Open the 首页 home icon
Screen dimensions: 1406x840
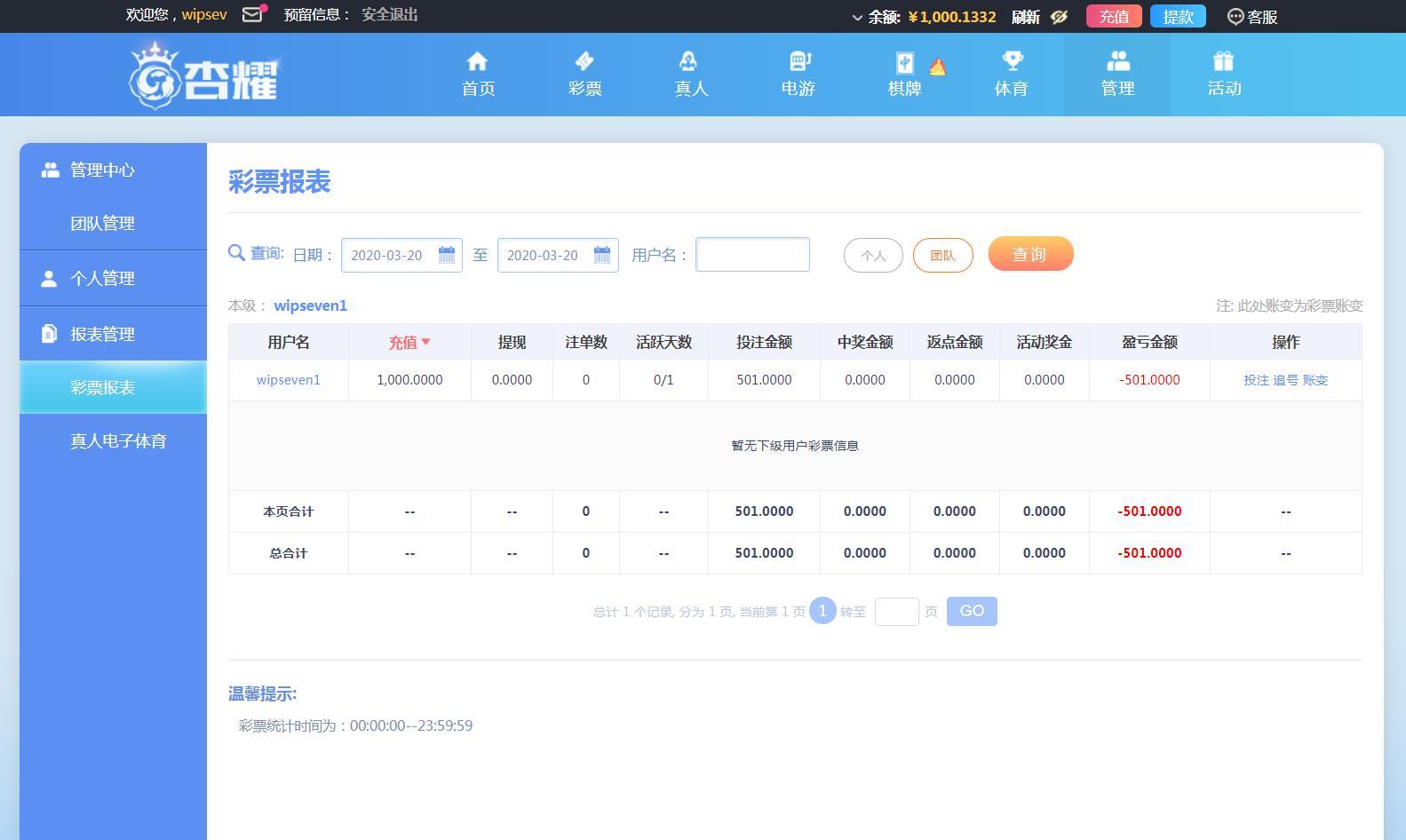click(x=477, y=61)
